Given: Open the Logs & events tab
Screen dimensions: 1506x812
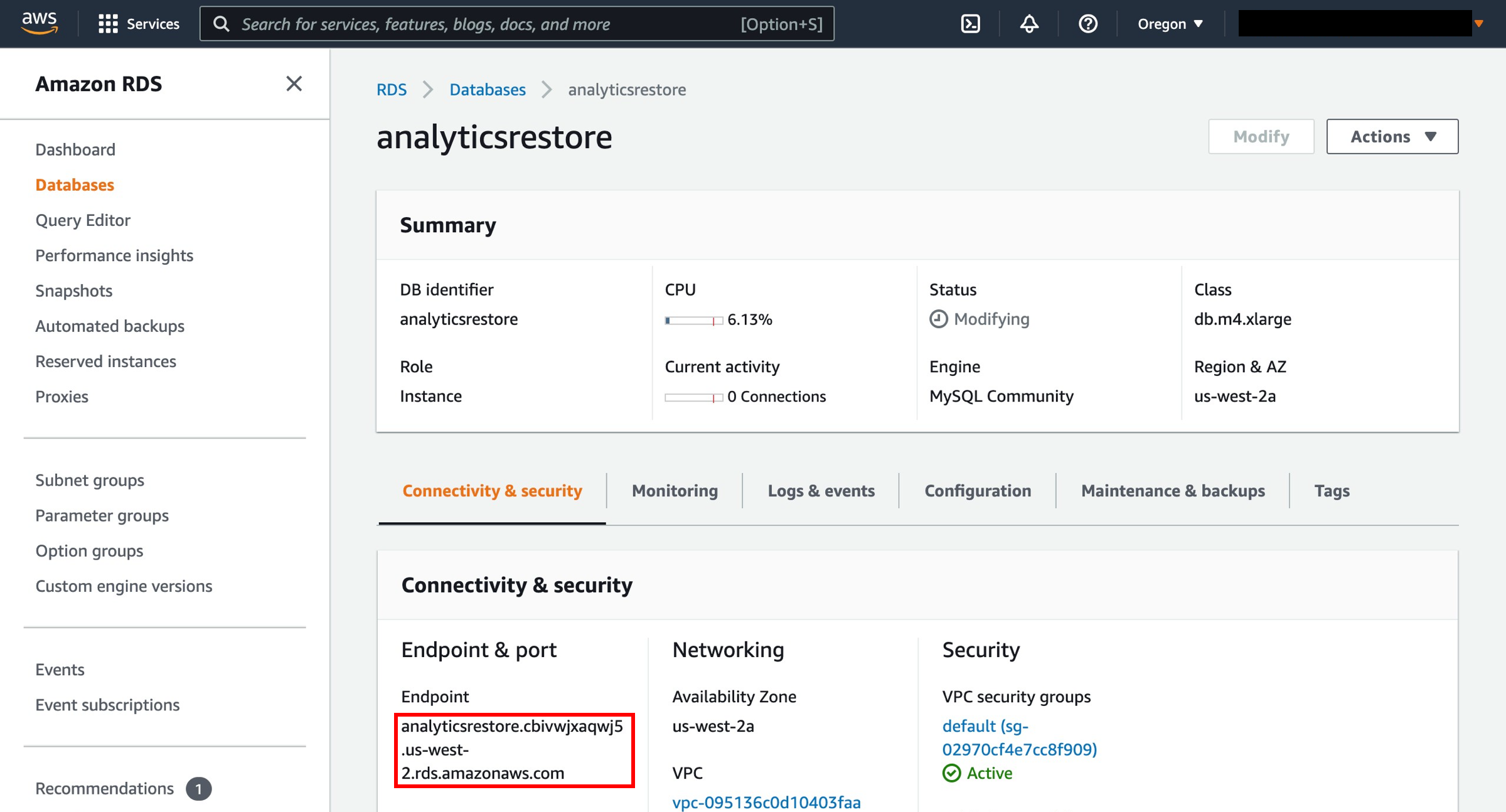Looking at the screenshot, I should [821, 491].
